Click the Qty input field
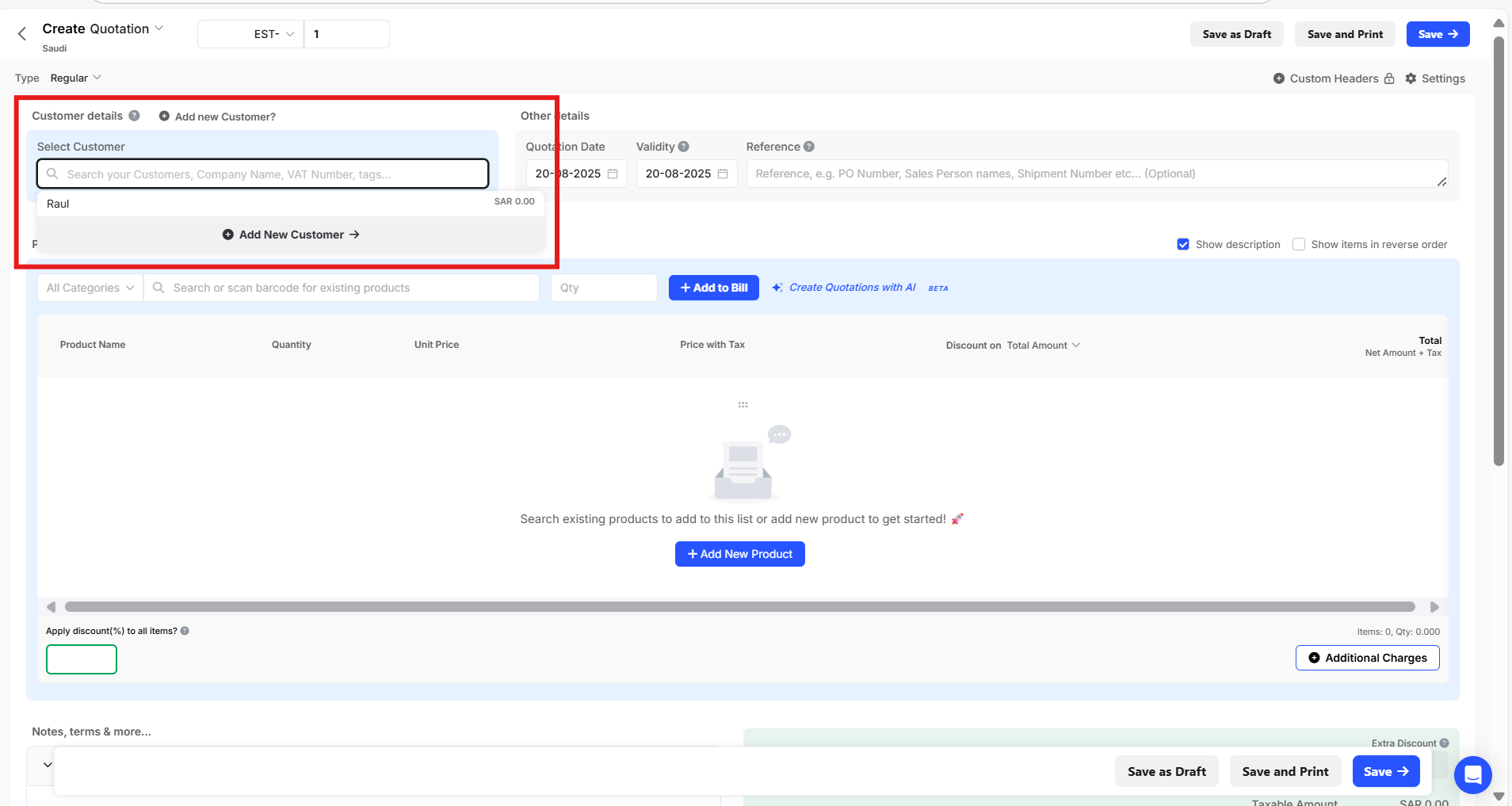The image size is (1512, 806). pos(604,288)
